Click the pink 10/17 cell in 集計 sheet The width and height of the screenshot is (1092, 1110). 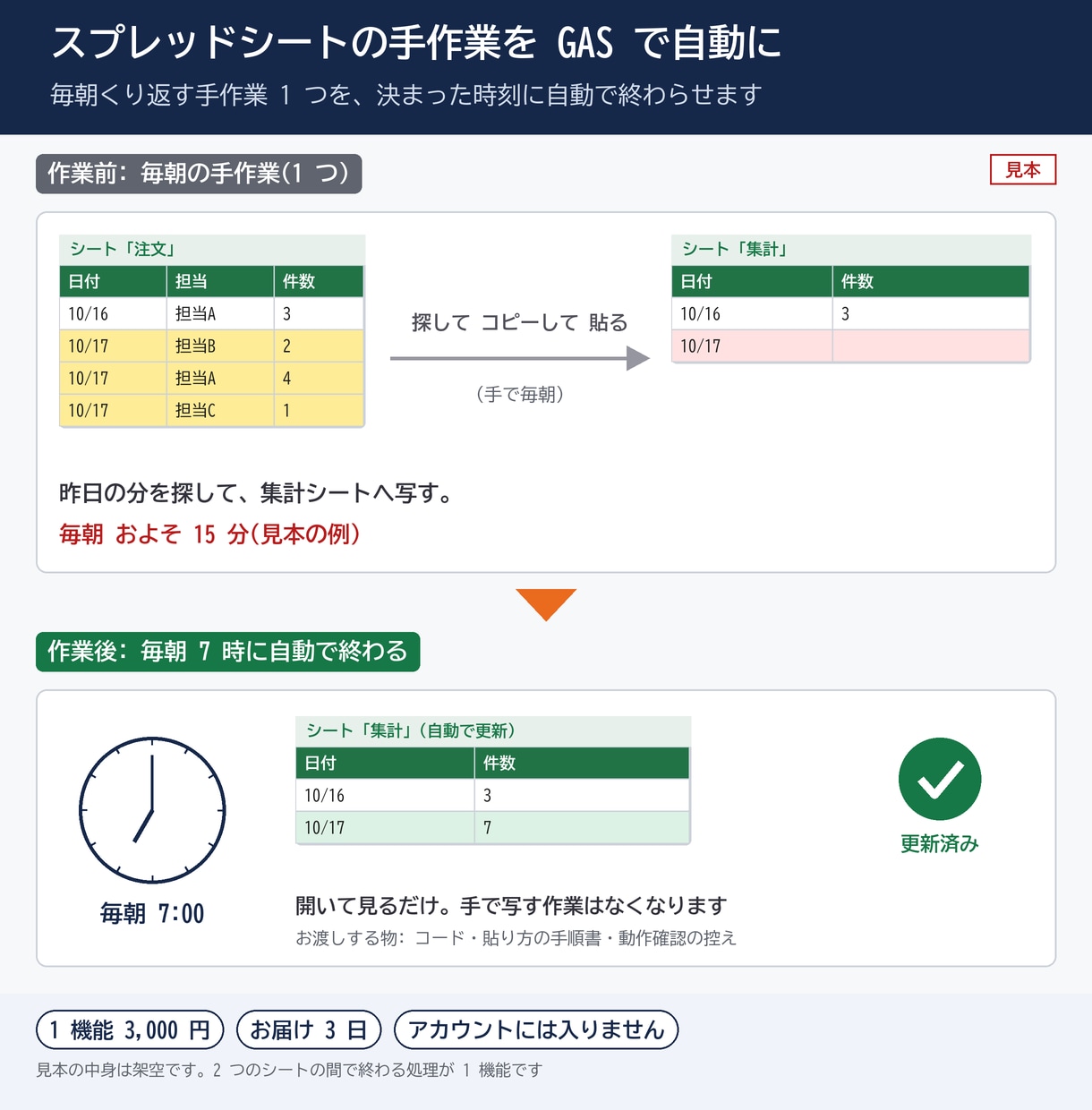coord(752,346)
